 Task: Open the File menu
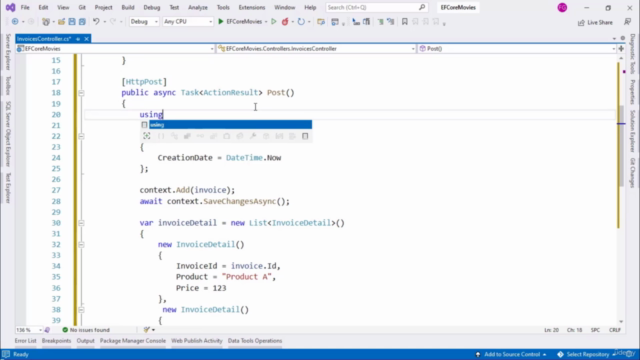coord(25,7)
